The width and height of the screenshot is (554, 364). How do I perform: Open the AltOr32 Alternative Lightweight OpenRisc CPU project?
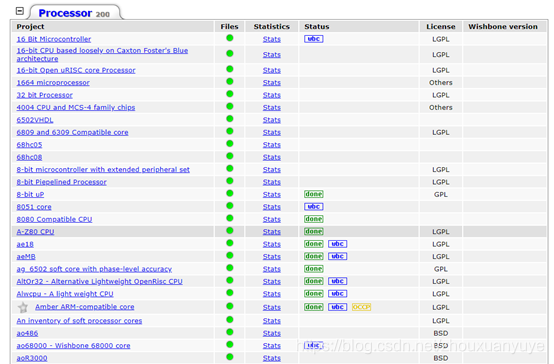[x=100, y=282]
